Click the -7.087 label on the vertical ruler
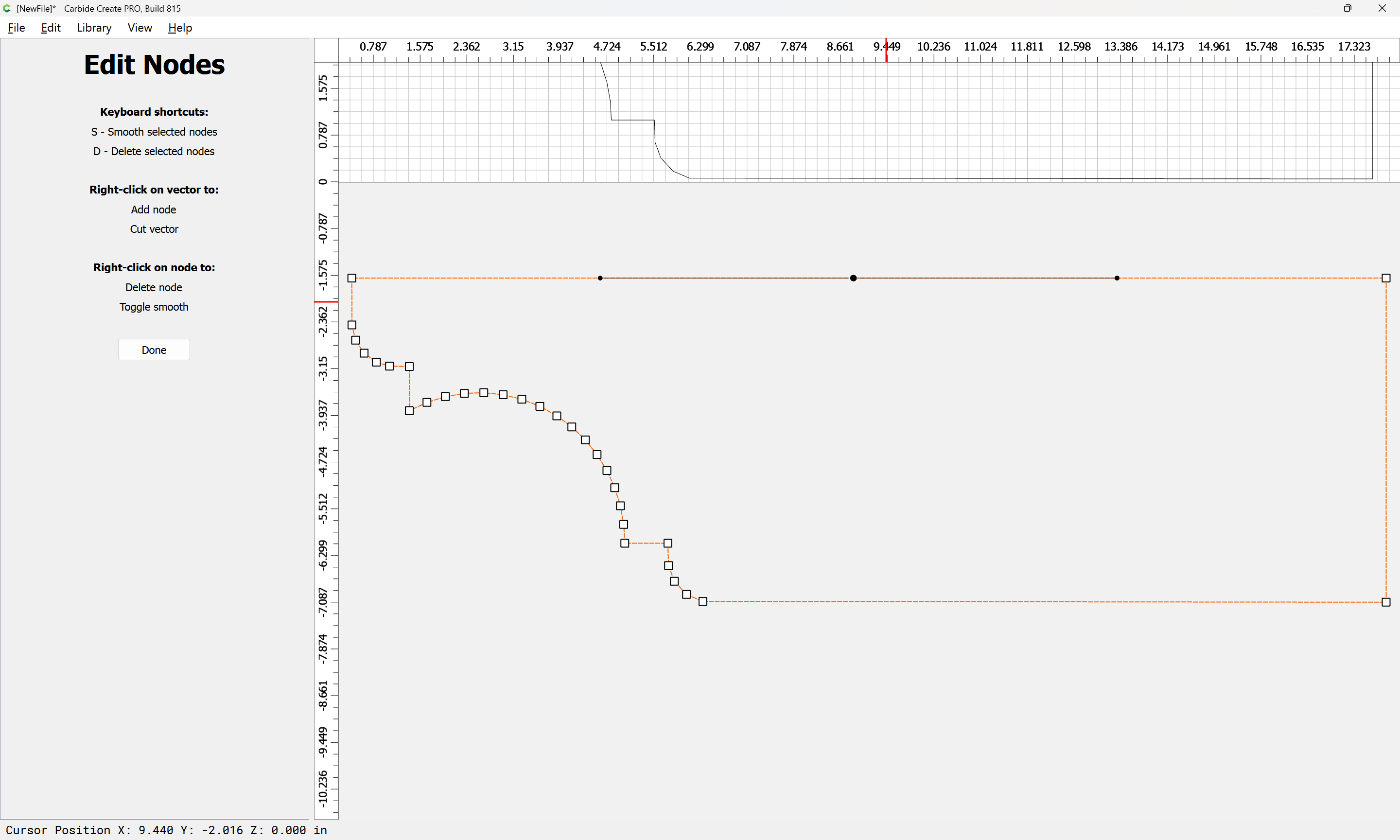Image resolution: width=1400 pixels, height=840 pixels. click(323, 602)
